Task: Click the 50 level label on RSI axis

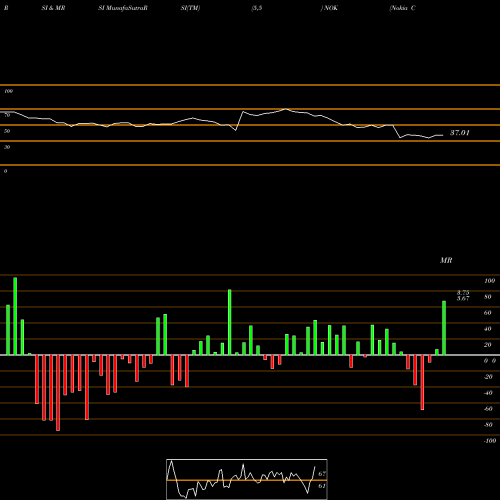Action: click(7, 131)
